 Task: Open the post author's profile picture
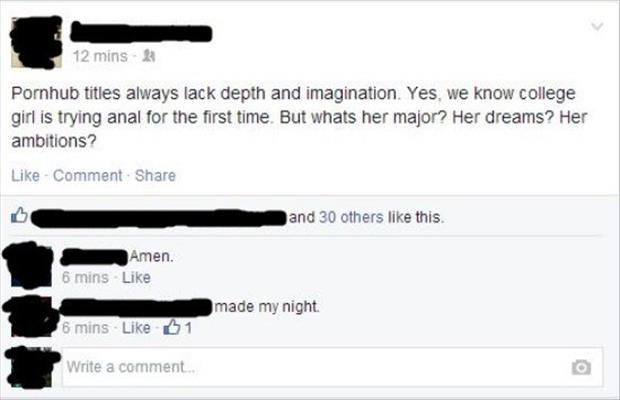point(36,42)
